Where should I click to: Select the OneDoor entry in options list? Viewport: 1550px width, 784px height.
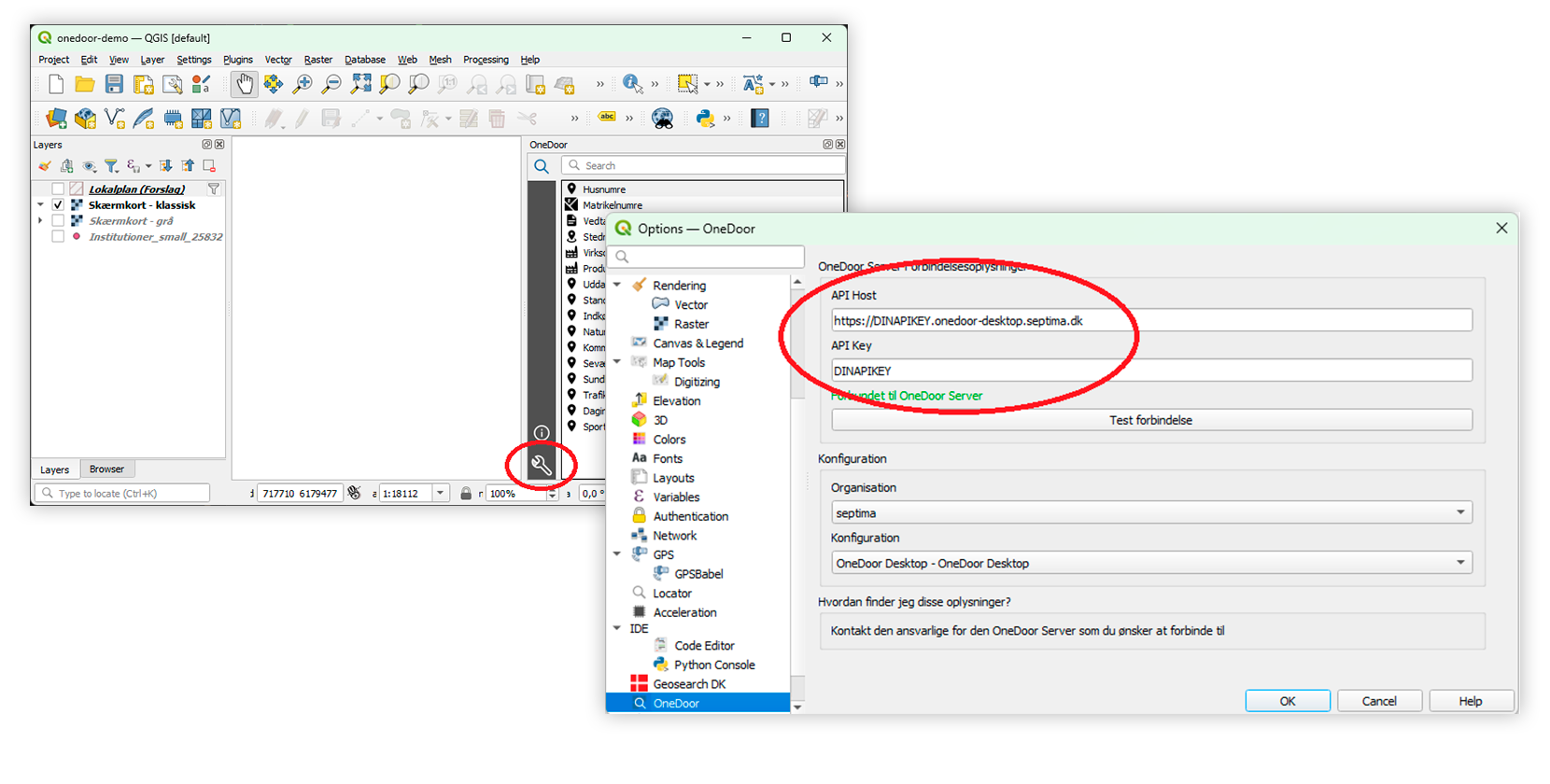click(x=697, y=703)
